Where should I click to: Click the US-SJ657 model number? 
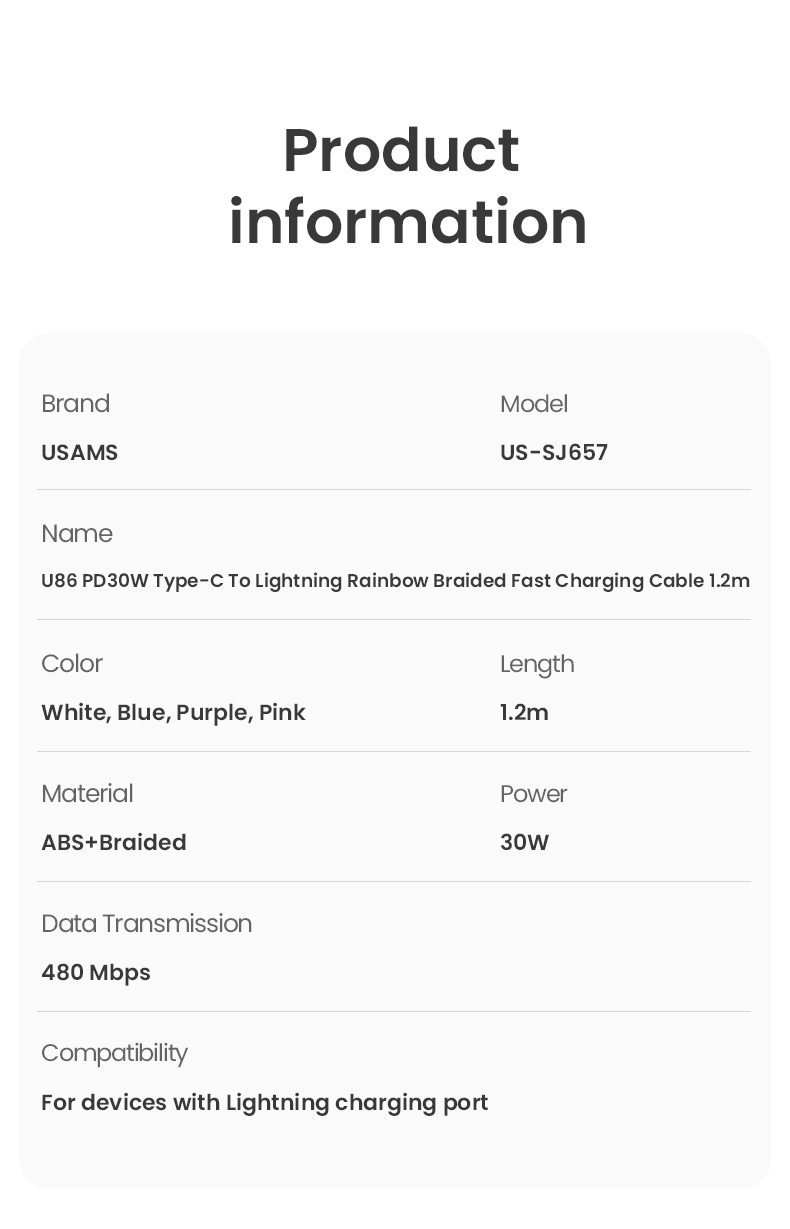[x=554, y=453]
